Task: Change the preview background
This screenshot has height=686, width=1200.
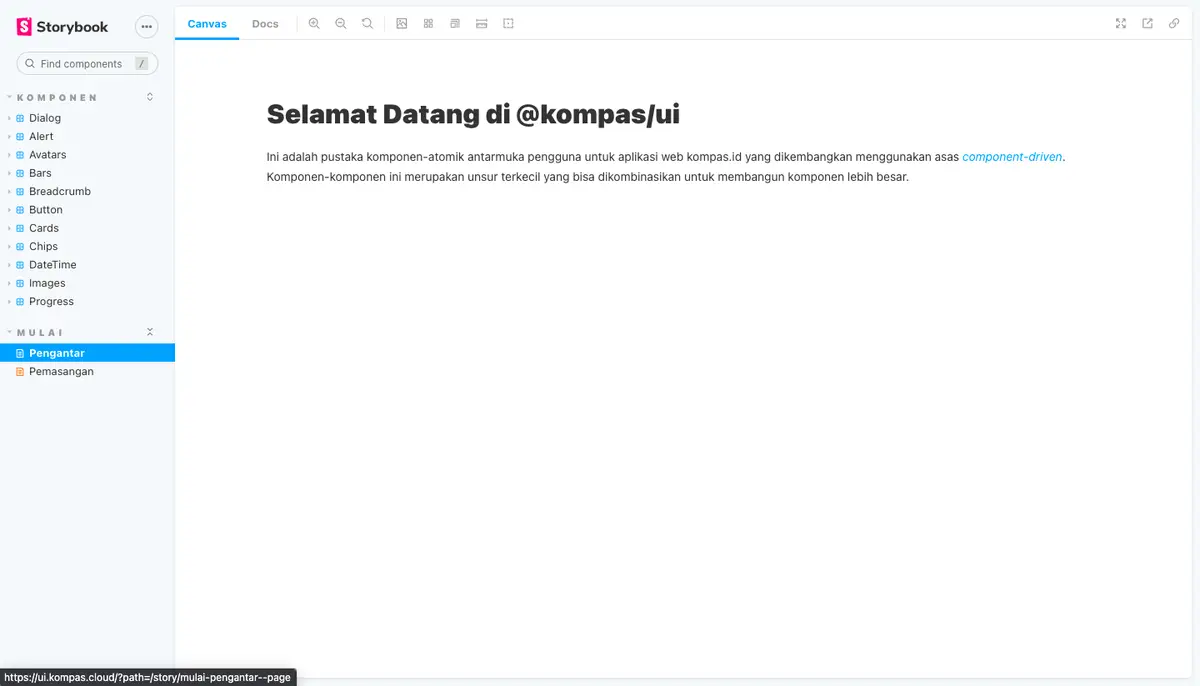Action: (x=401, y=22)
